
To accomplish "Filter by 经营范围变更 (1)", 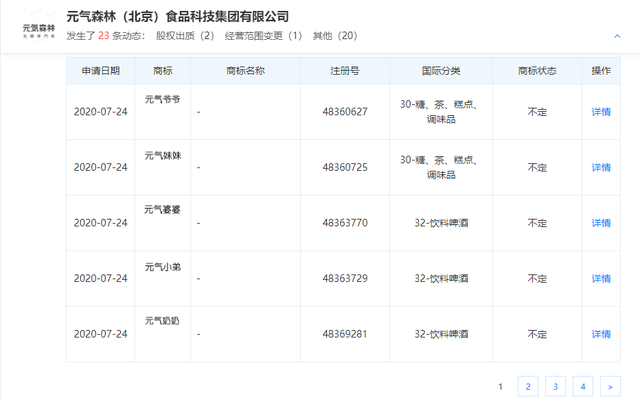I will pyautogui.click(x=263, y=36).
